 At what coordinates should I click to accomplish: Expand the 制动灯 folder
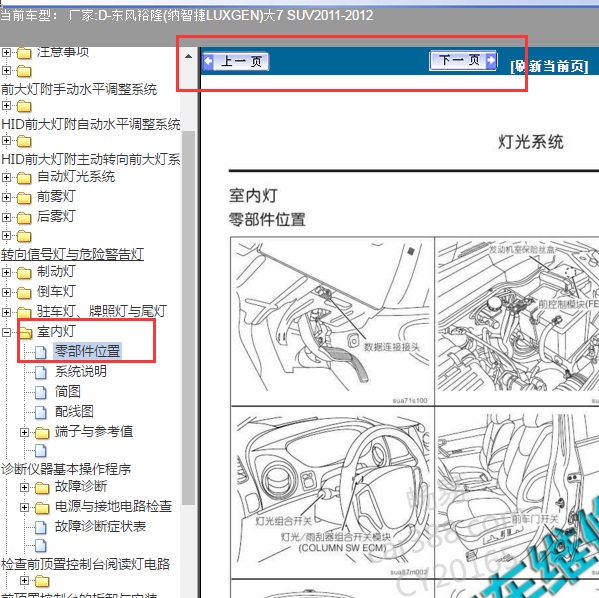coord(6,272)
